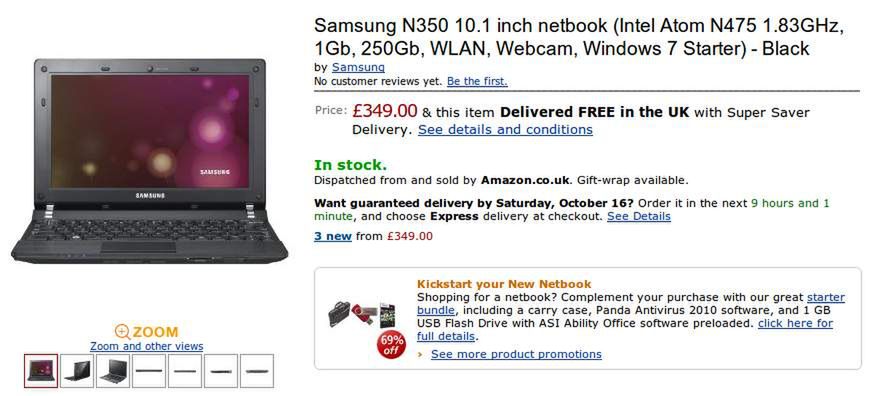Select the third netbook thumbnail
This screenshot has width=869, height=396.
click(113, 371)
